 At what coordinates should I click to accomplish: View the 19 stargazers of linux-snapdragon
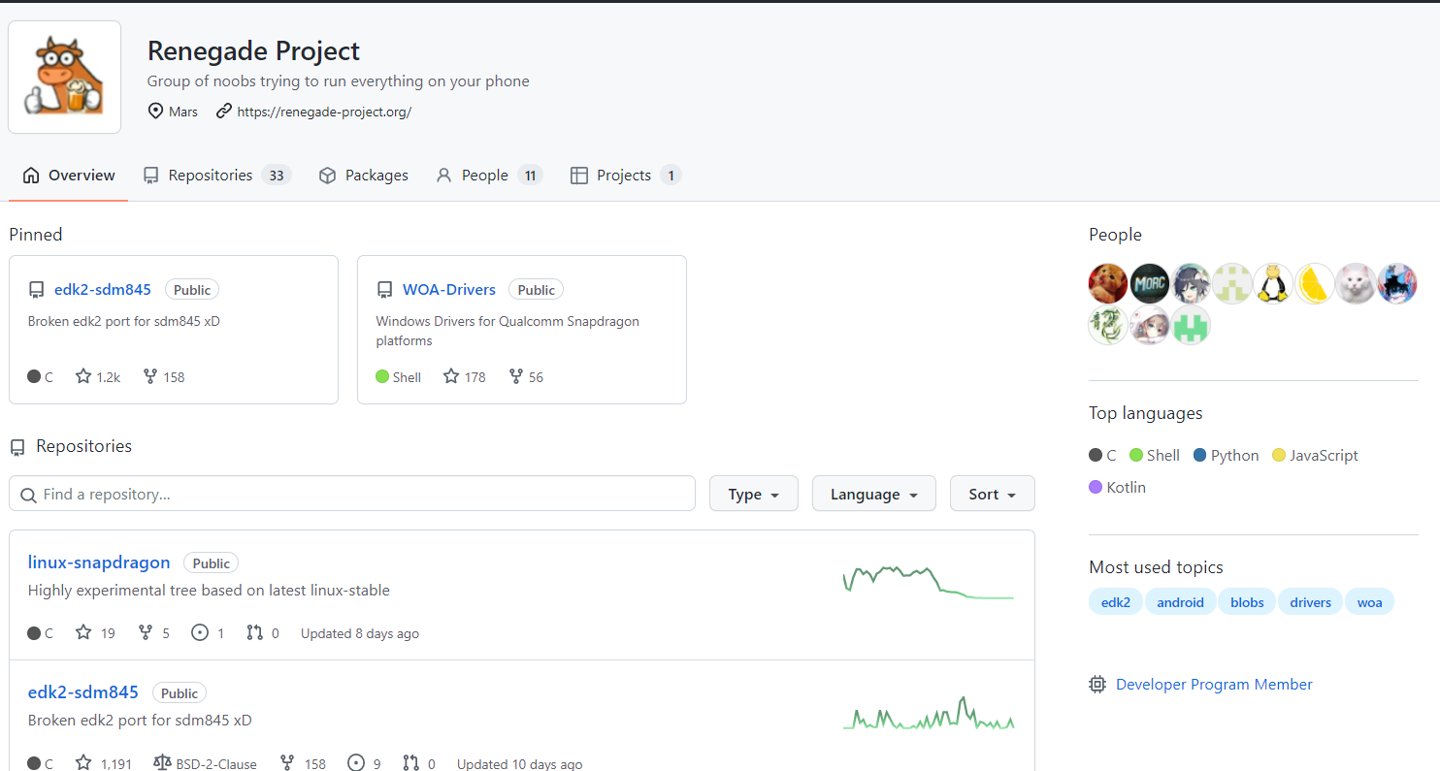96,633
